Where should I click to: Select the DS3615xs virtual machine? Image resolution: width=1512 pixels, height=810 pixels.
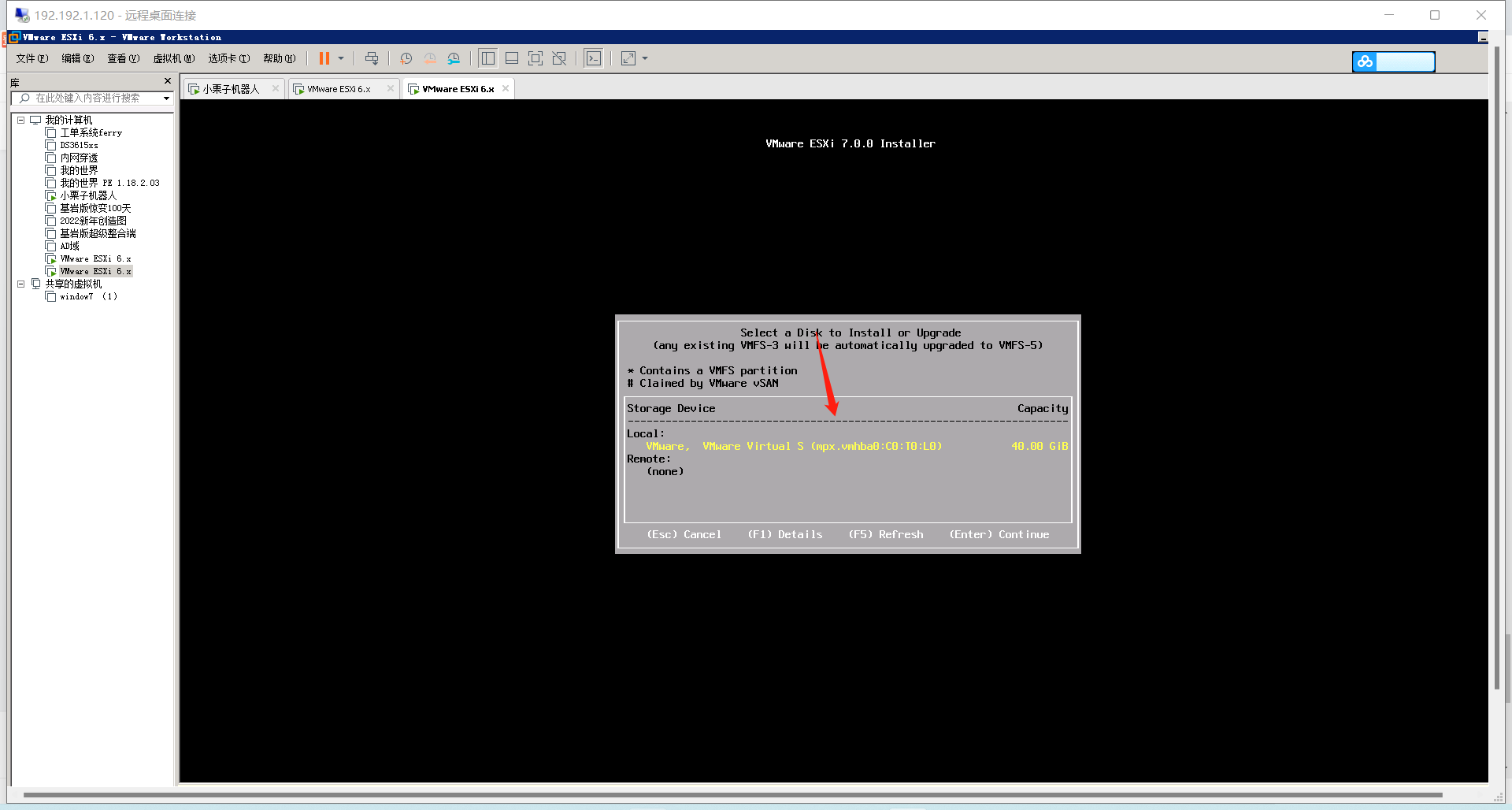pyautogui.click(x=79, y=146)
